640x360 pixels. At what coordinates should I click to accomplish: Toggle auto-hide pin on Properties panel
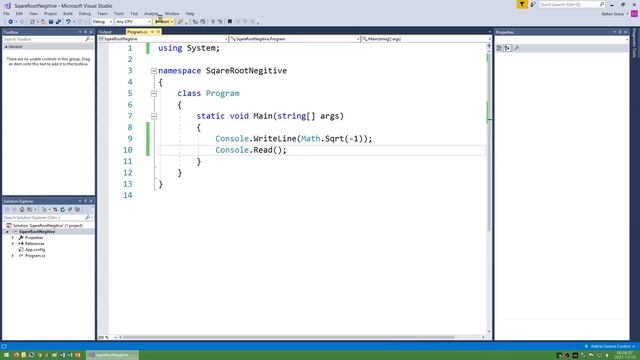tap(620, 32)
